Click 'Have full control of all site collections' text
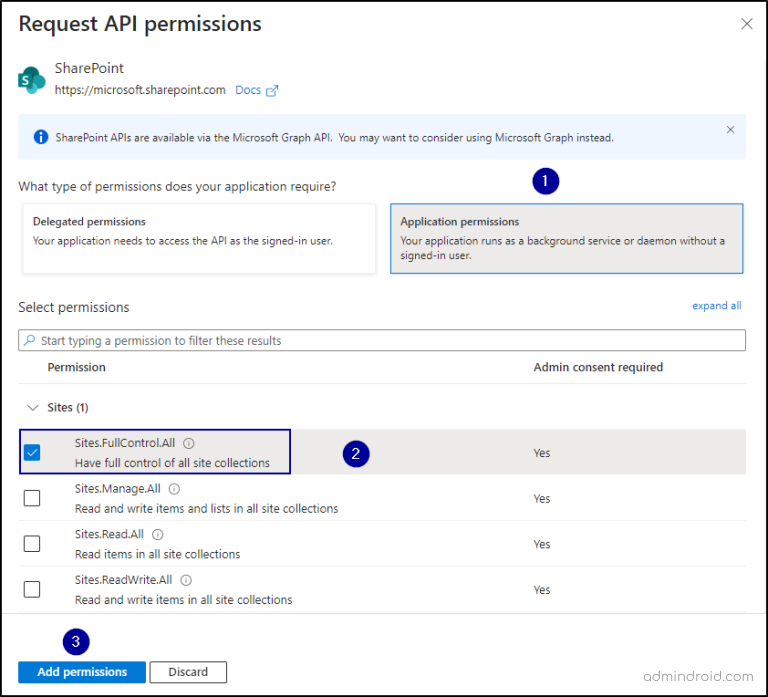Viewport: 768px width, 697px height. tap(172, 463)
